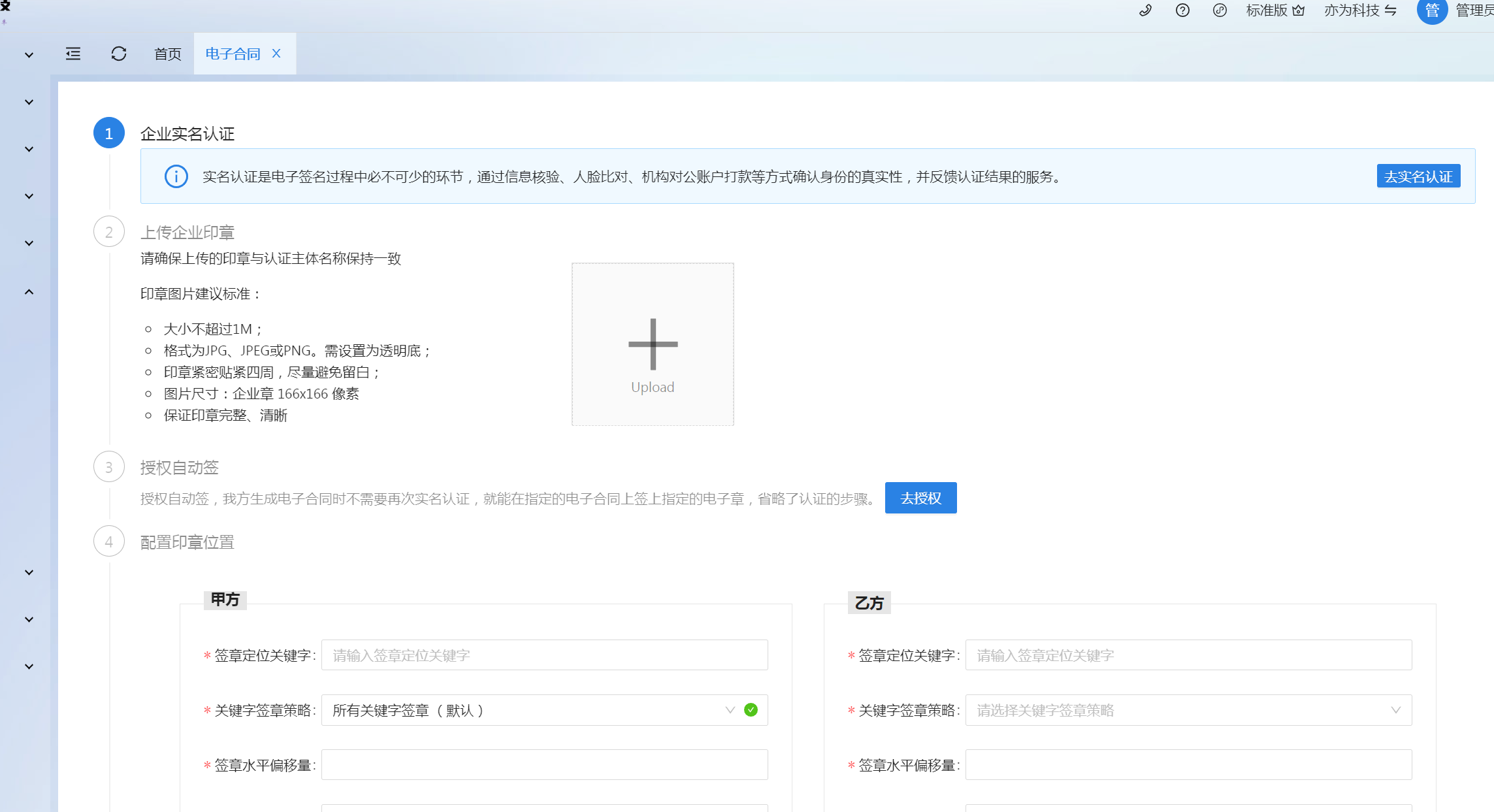Click the 管 user avatar

(1432, 10)
